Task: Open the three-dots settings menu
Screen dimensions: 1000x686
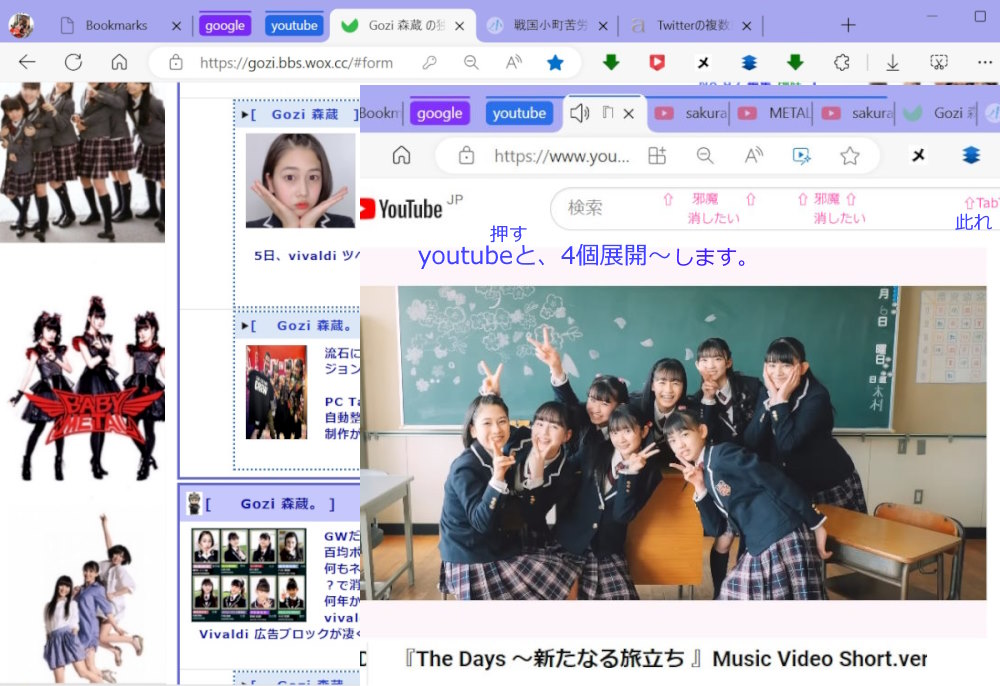Action: coord(984,62)
